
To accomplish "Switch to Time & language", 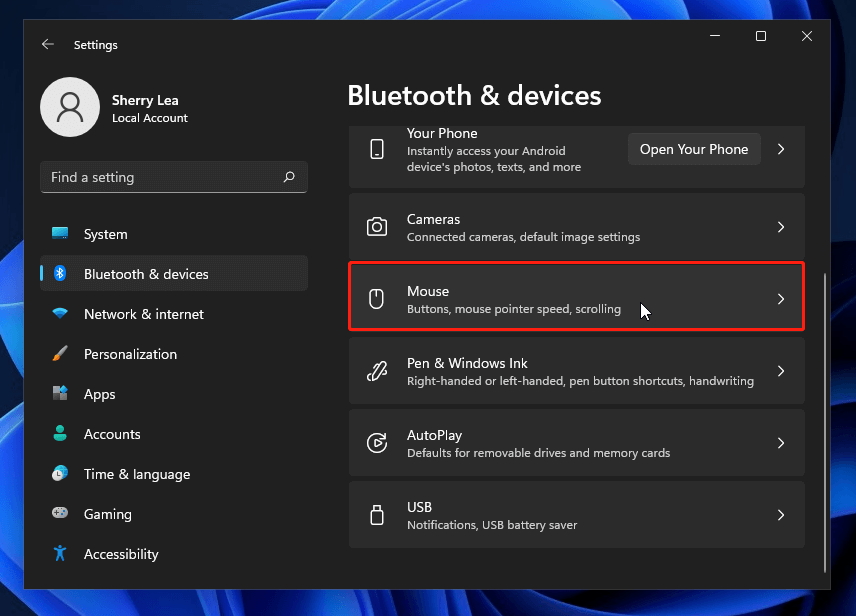I will (174, 474).
